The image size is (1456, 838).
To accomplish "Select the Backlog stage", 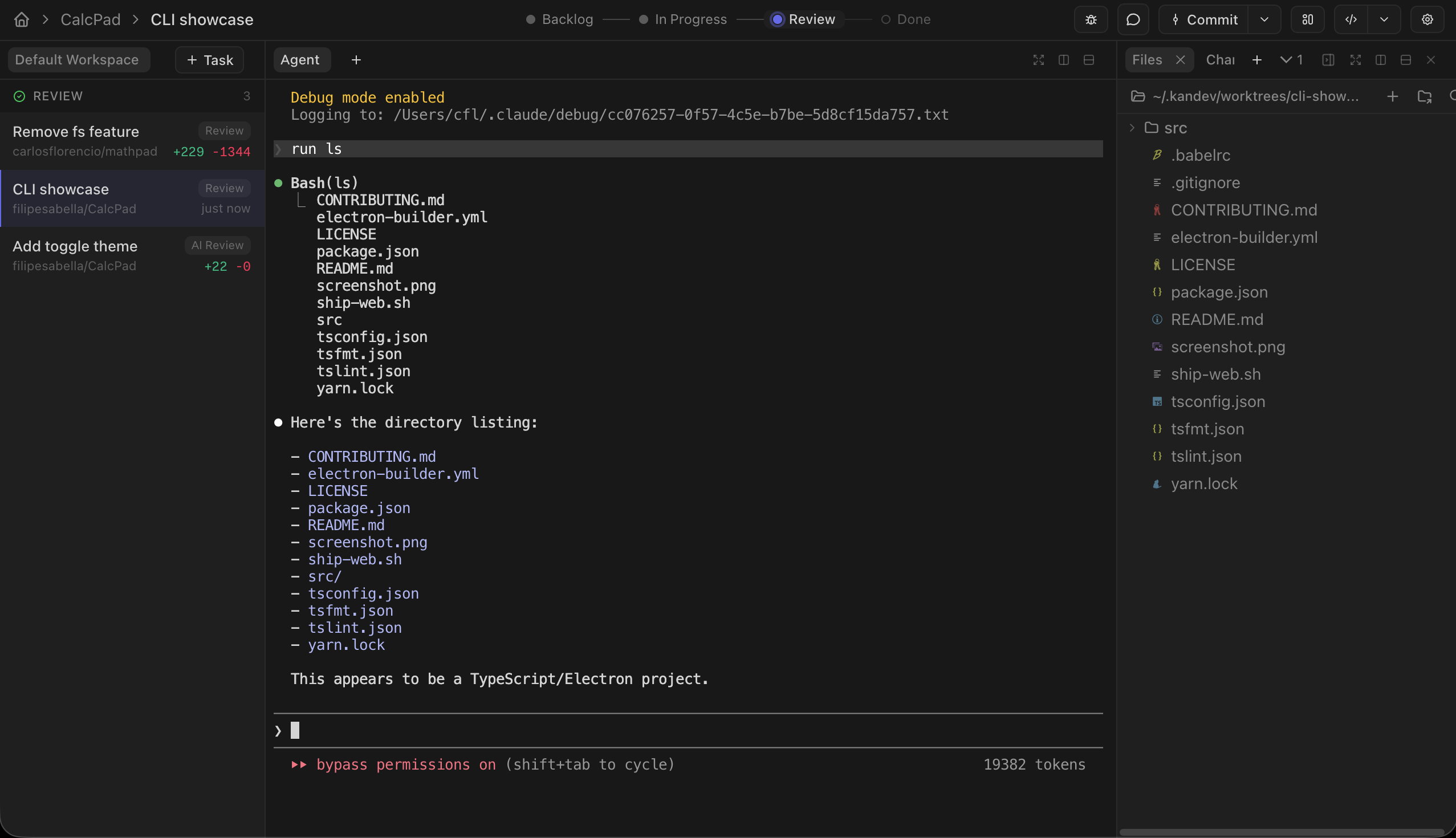I will point(560,19).
